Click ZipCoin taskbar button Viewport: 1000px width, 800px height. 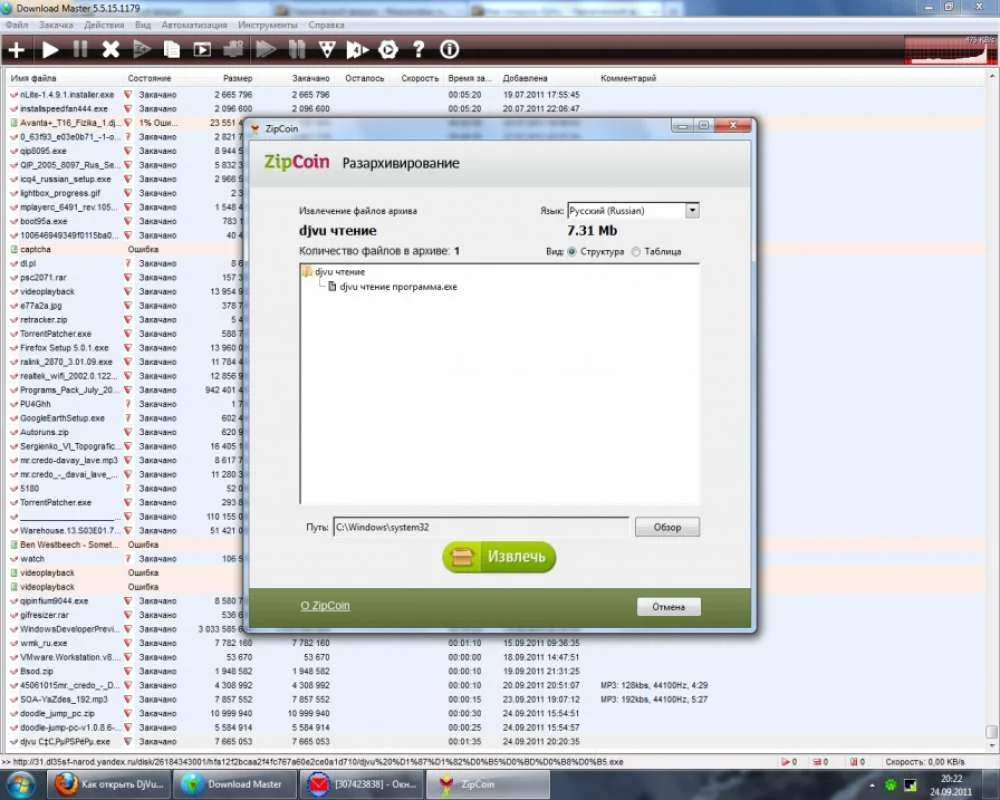tap(487, 784)
